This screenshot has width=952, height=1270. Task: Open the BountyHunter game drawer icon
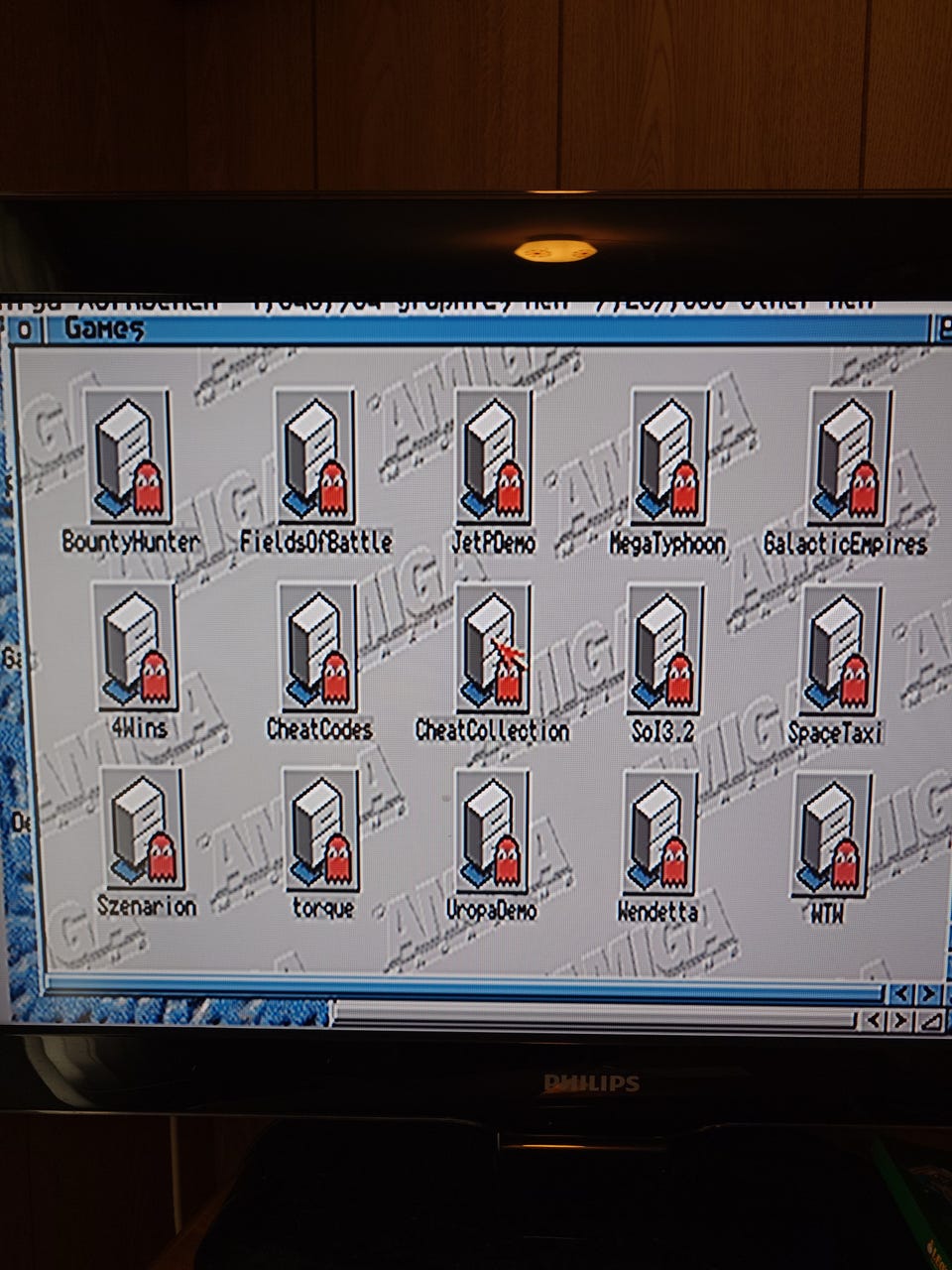point(130,457)
